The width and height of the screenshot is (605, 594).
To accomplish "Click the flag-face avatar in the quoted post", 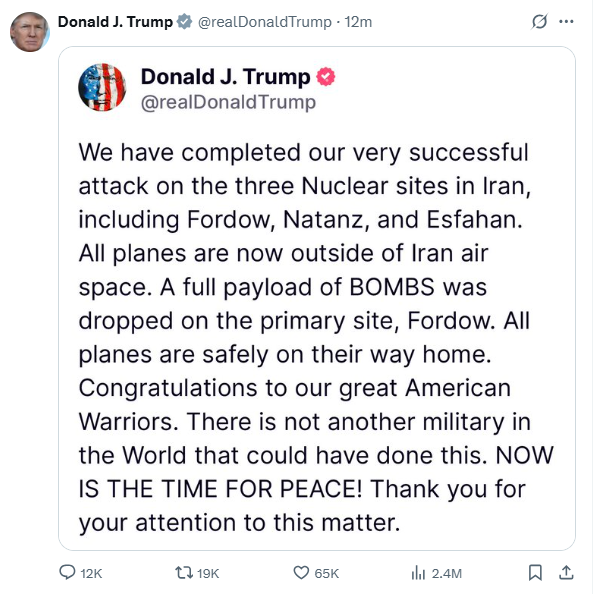I will pyautogui.click(x=102, y=87).
